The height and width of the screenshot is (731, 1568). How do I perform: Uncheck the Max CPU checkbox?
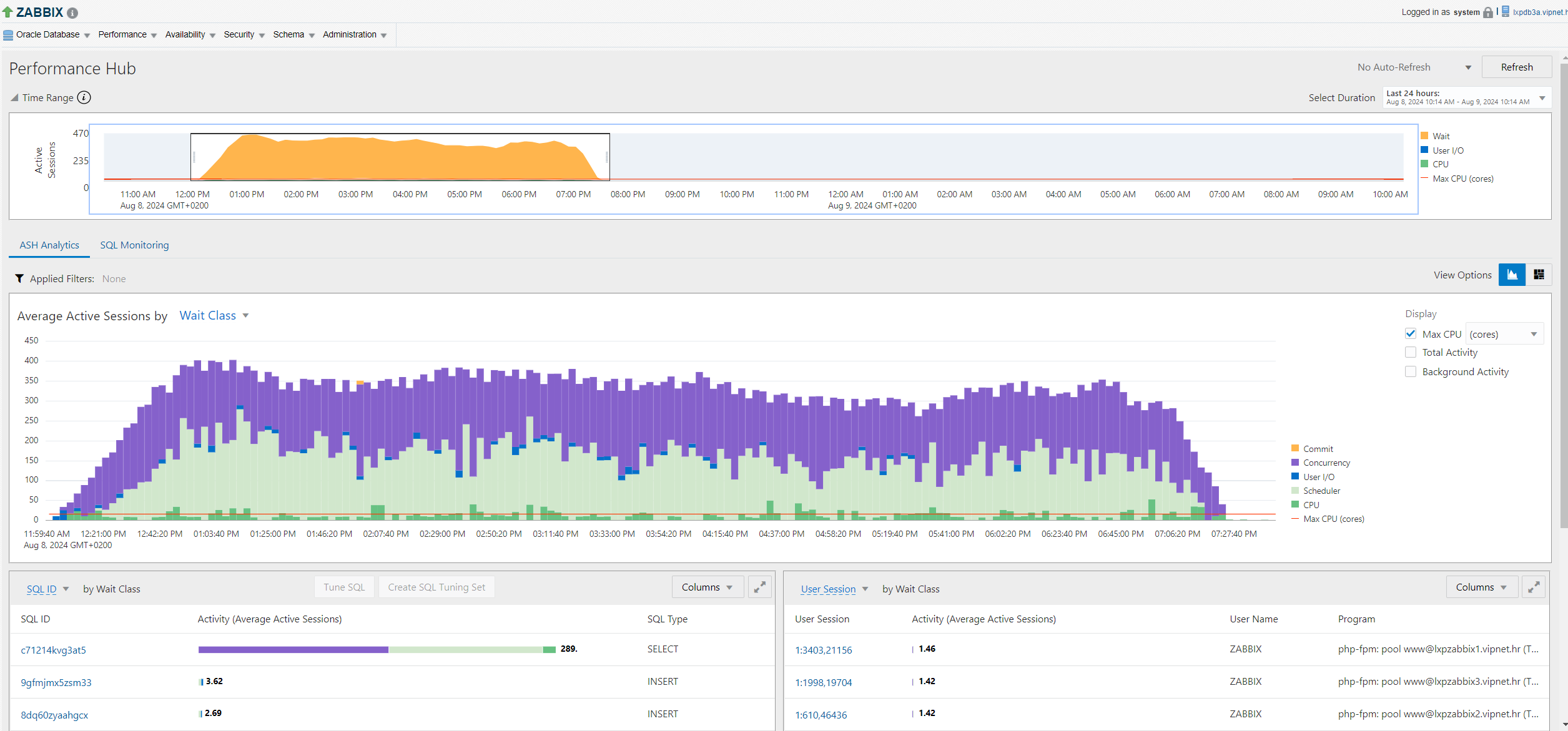(1411, 334)
